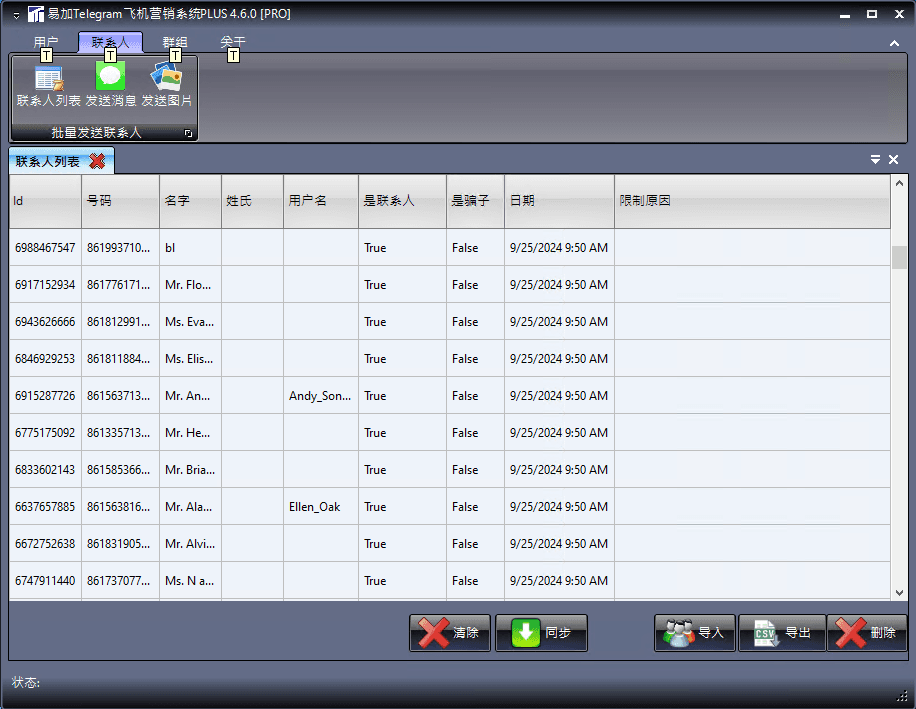
Task: Switch to the 用户 ribbon tab
Action: point(46,42)
